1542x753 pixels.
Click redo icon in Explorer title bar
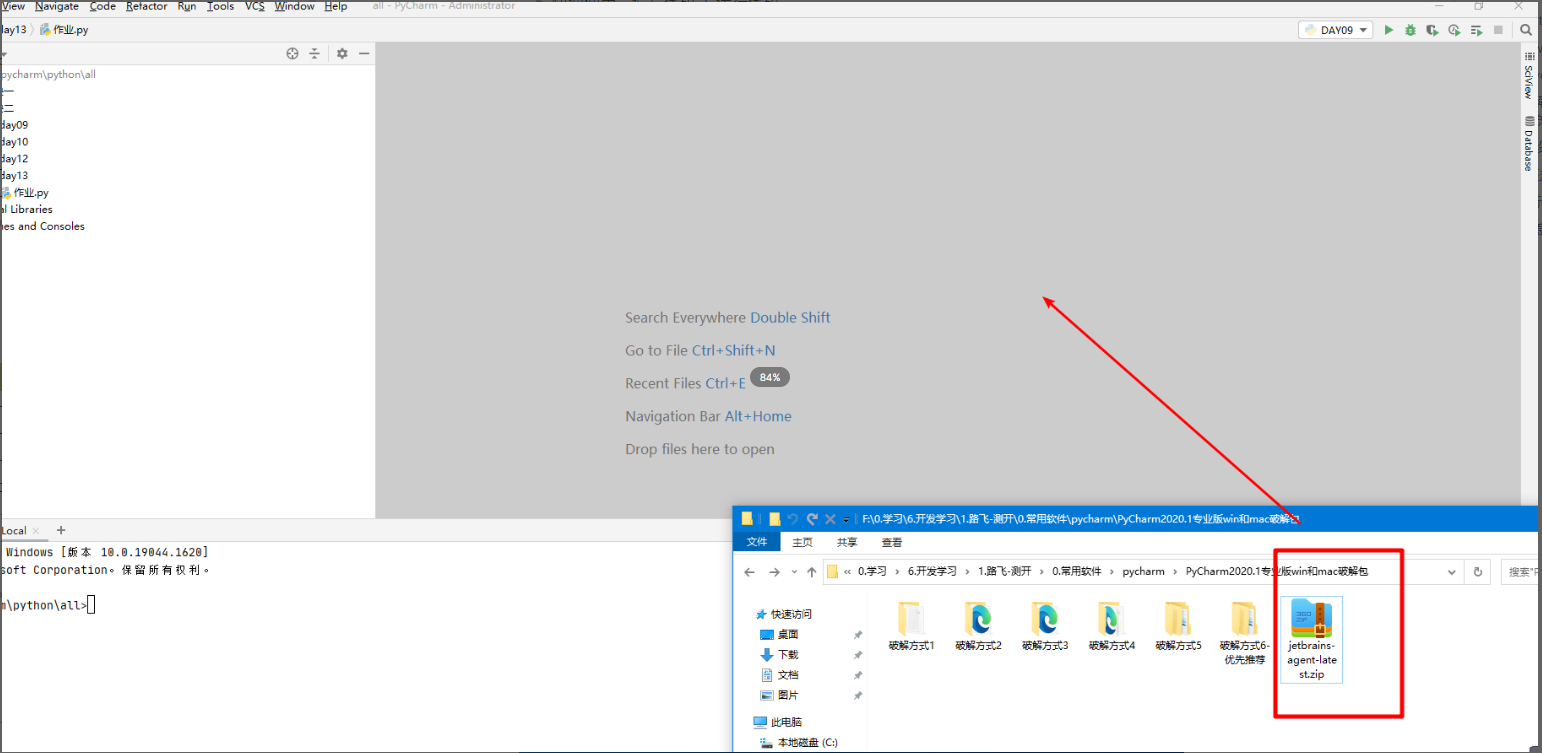[x=811, y=519]
